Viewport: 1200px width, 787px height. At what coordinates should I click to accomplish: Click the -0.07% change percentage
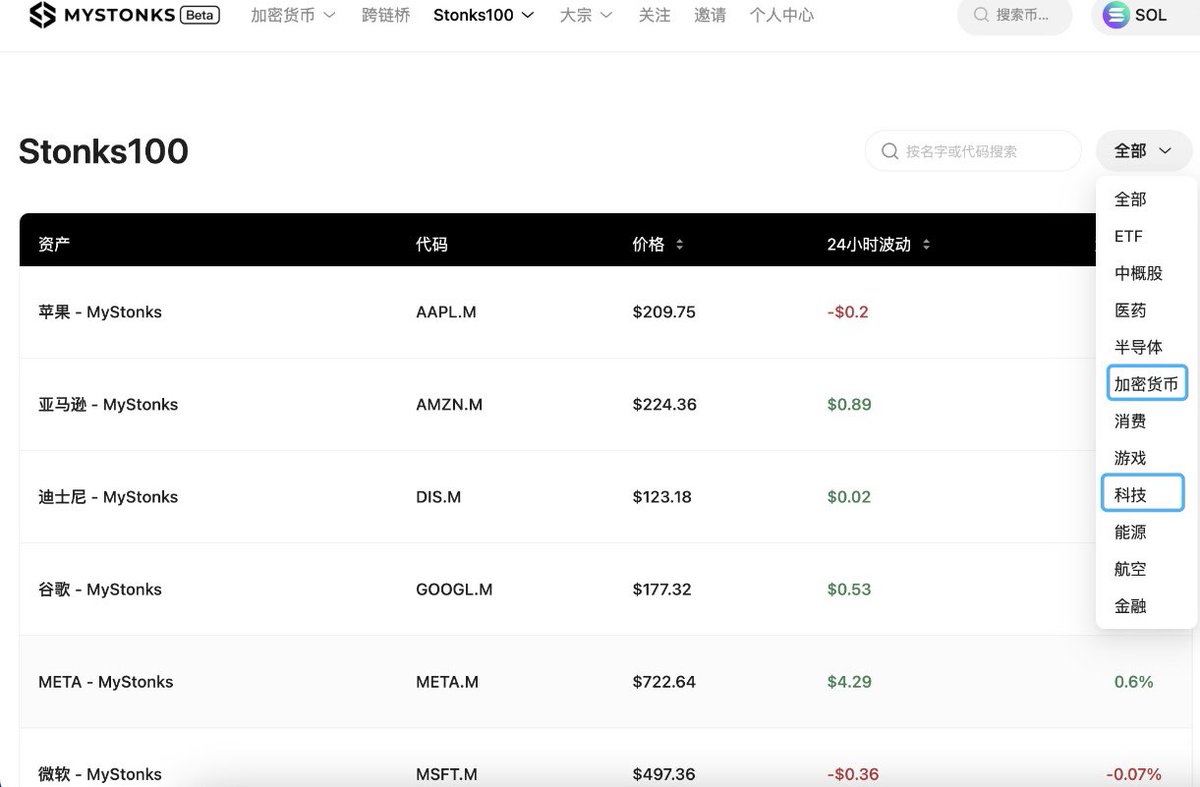point(1134,775)
